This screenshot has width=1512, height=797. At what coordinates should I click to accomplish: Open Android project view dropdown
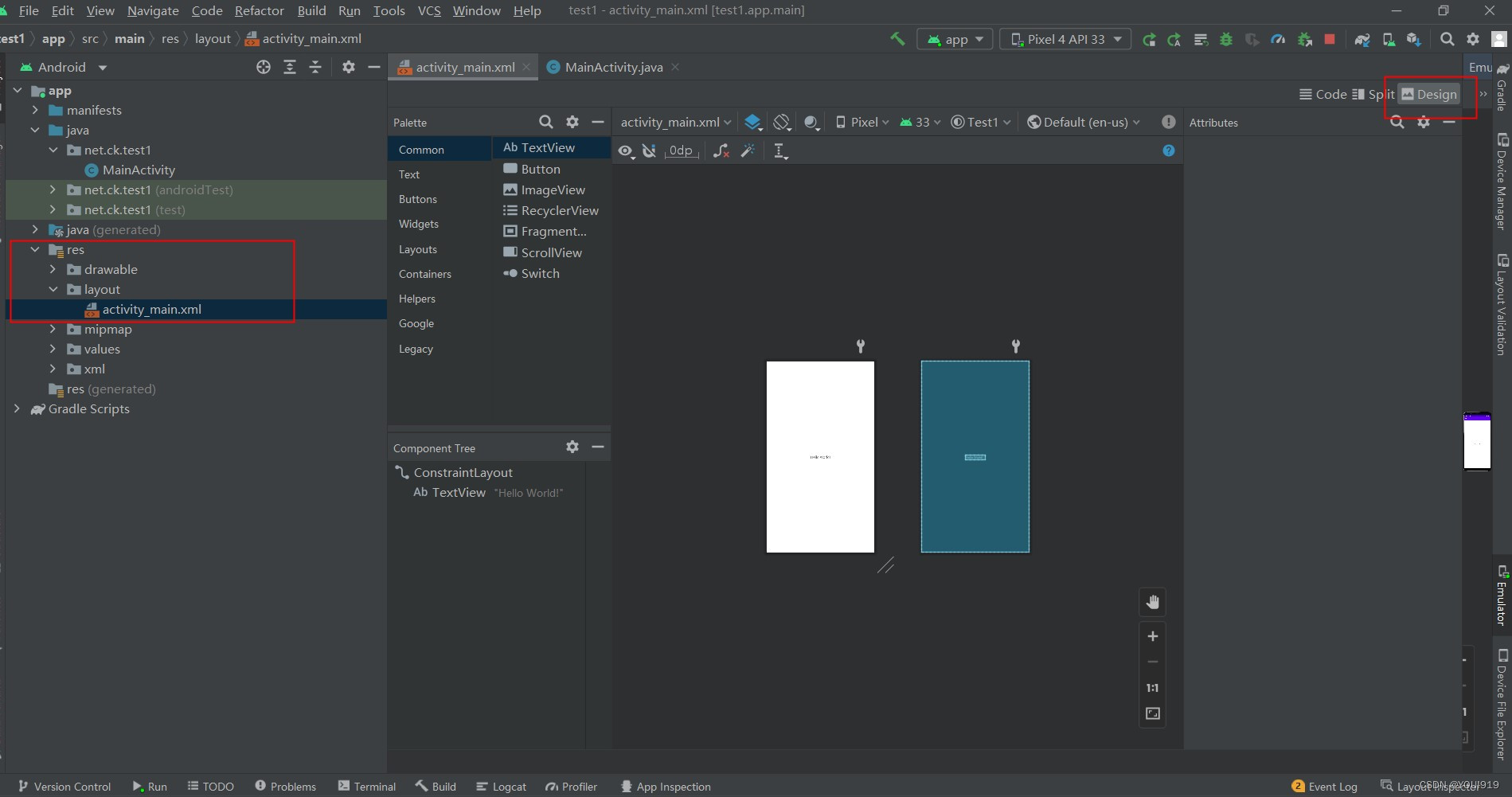[64, 67]
